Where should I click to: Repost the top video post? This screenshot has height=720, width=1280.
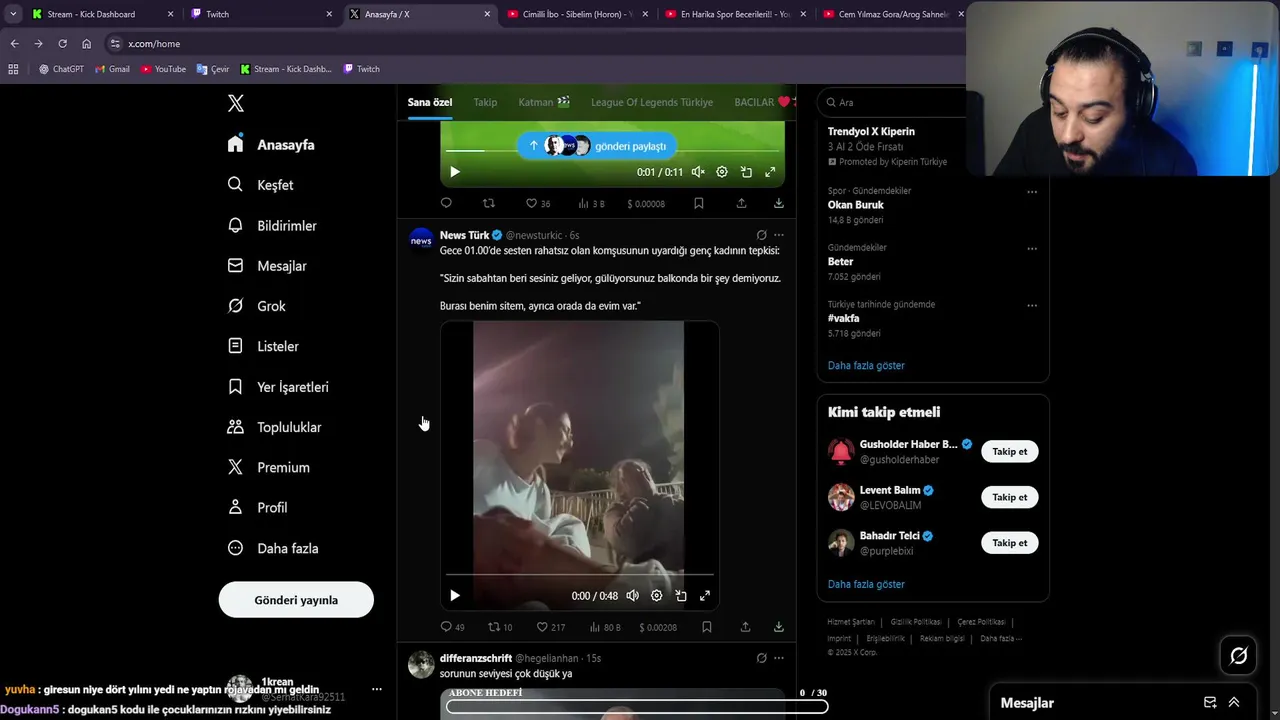pyautogui.click(x=489, y=203)
